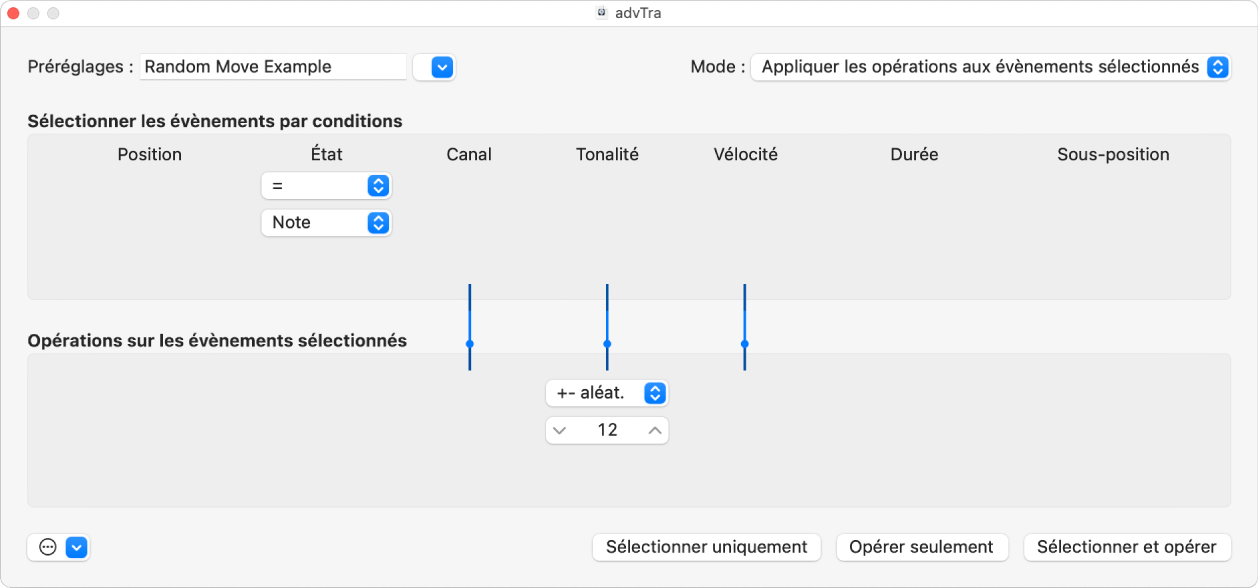Viewport: 1258px width, 588px height.
Task: Select the random amount value 12 field
Action: click(x=606, y=430)
